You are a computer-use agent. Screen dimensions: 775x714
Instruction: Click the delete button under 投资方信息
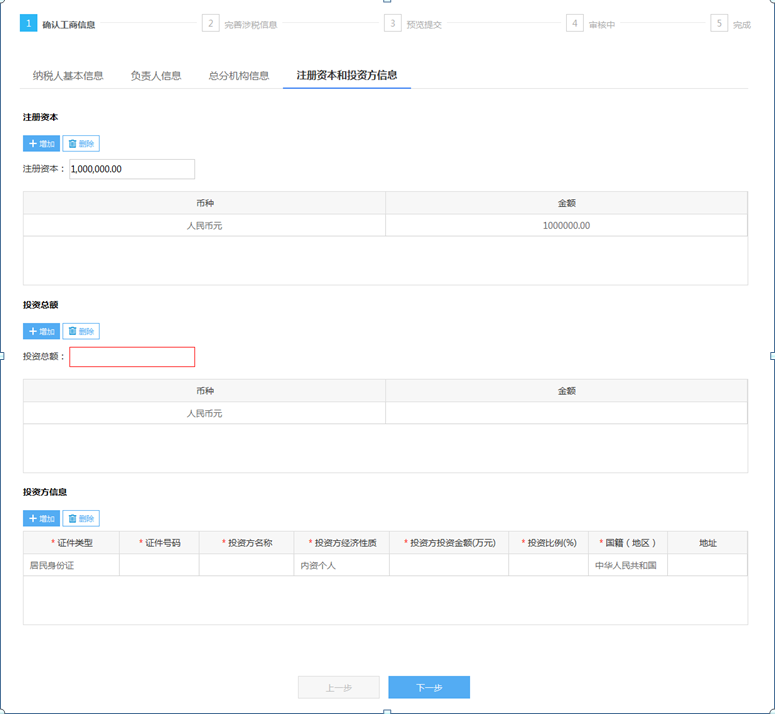81,519
